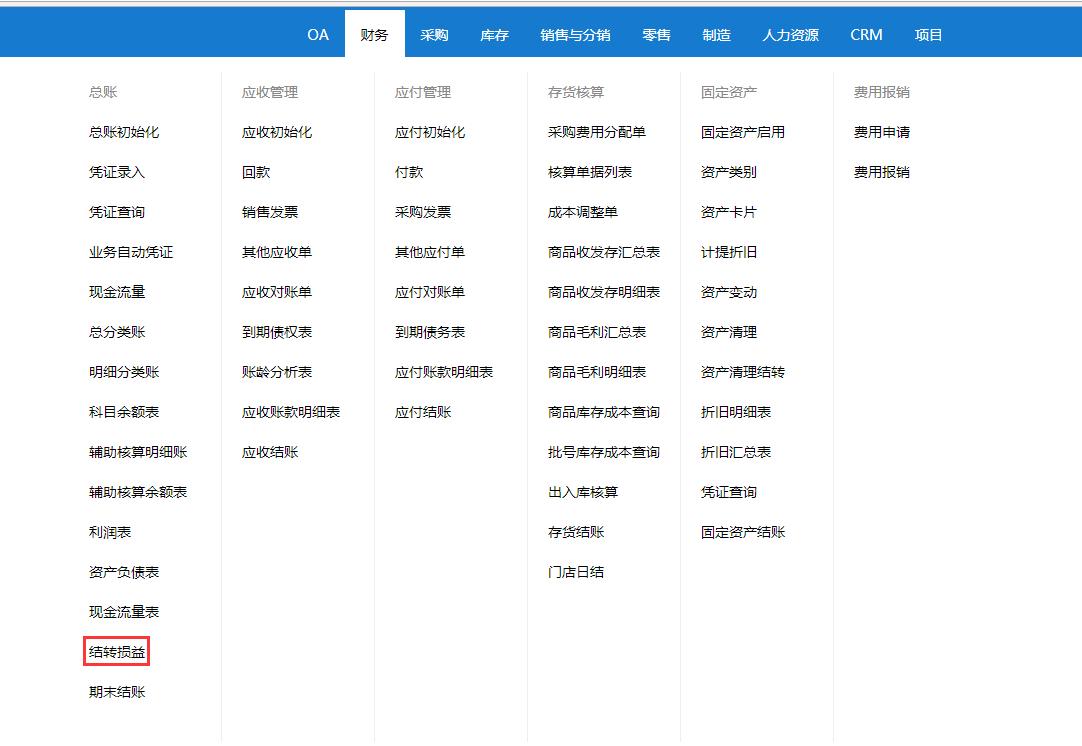Open 到期债务表
This screenshot has width=1082, height=746.
430,332
